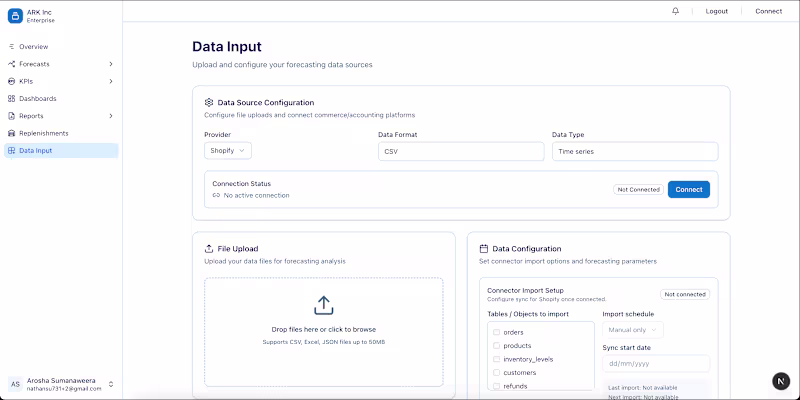The image size is (800, 400).
Task: Click the File Upload header icon
Action: coord(209,249)
